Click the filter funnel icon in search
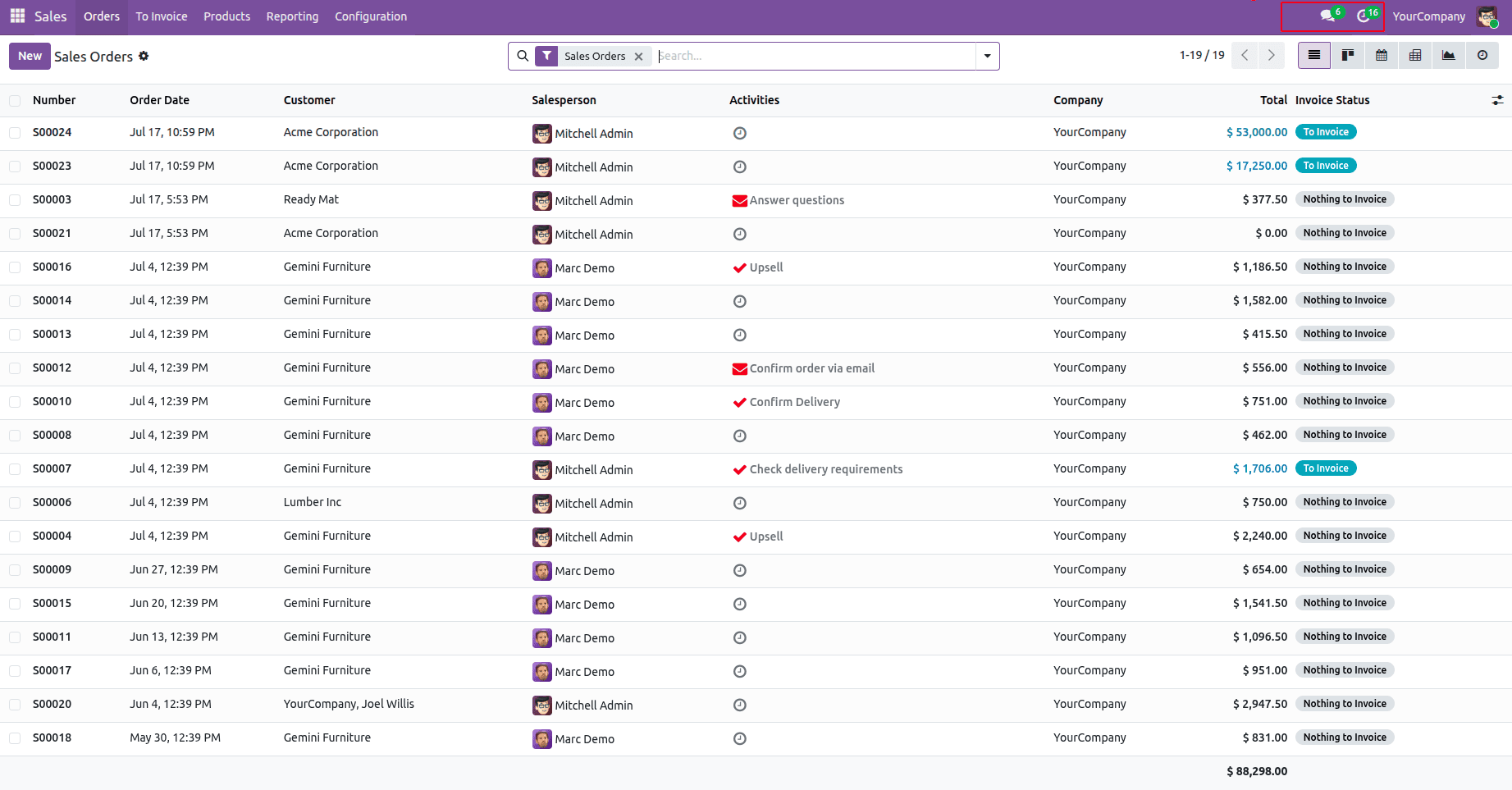This screenshot has height=790, width=1512. coord(546,56)
